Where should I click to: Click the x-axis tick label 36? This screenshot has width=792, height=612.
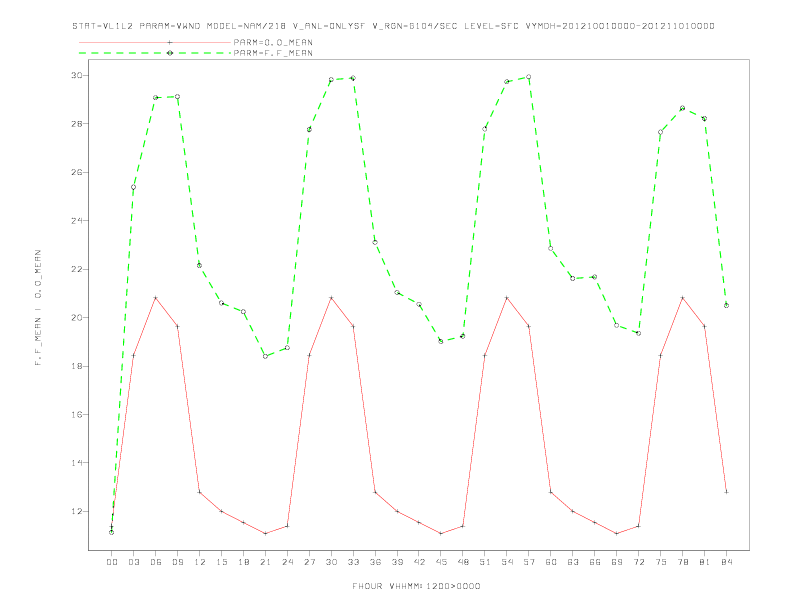375,562
